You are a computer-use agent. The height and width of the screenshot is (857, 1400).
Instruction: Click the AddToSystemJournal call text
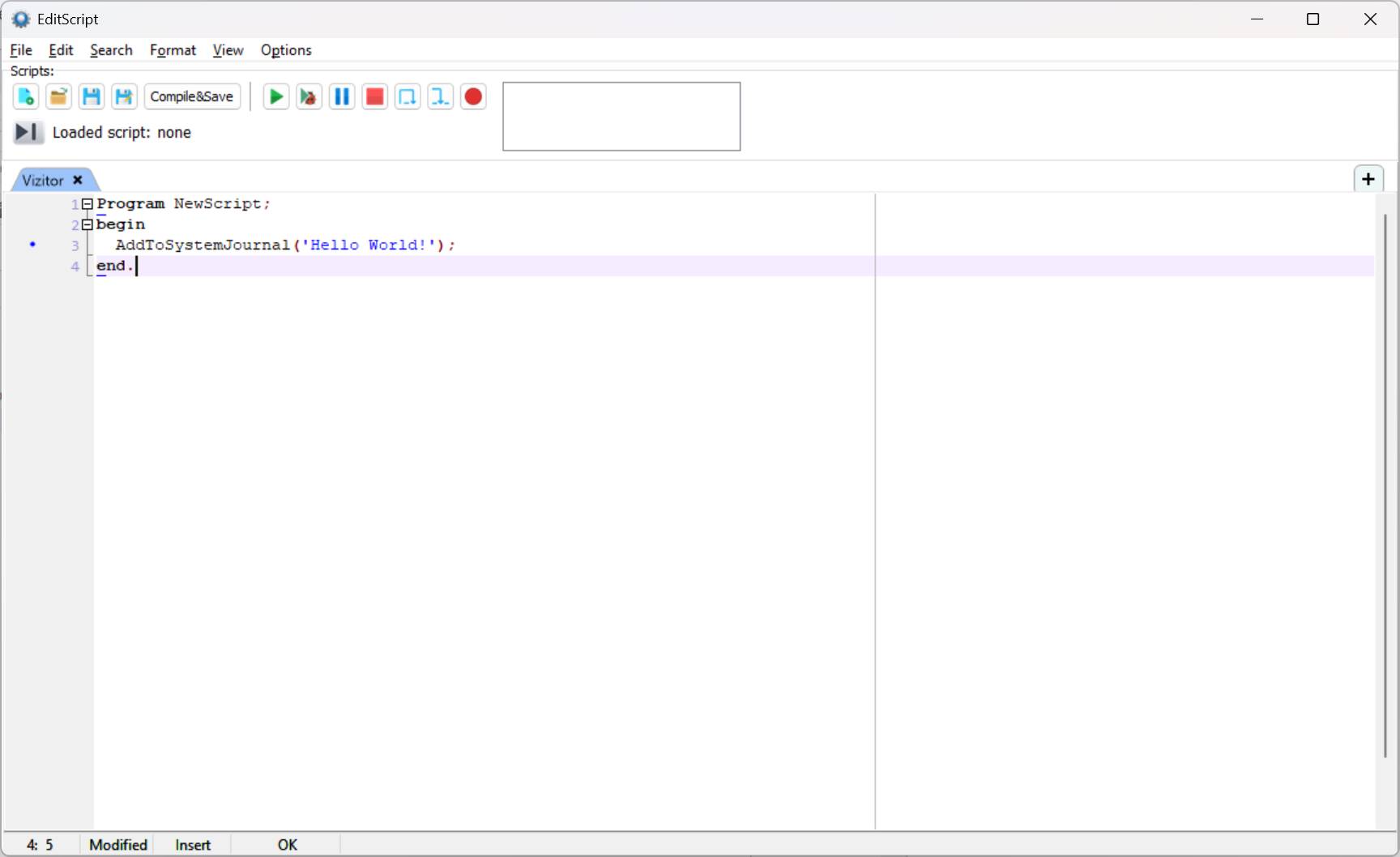(203, 245)
